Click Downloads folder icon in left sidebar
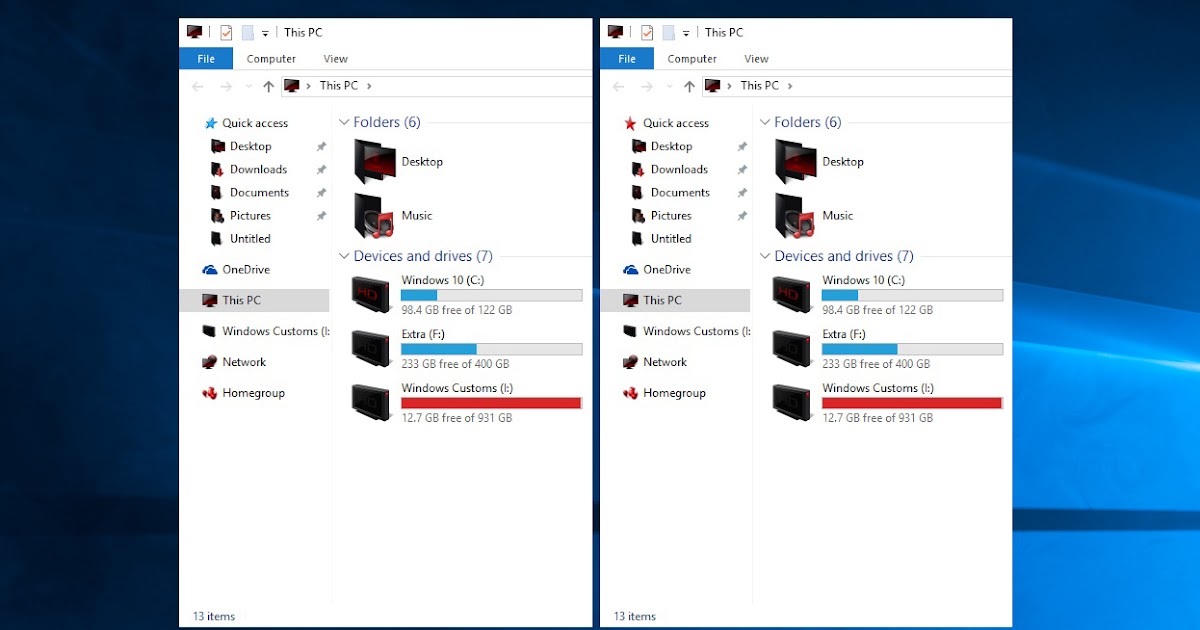This screenshot has width=1200, height=630. (x=219, y=169)
